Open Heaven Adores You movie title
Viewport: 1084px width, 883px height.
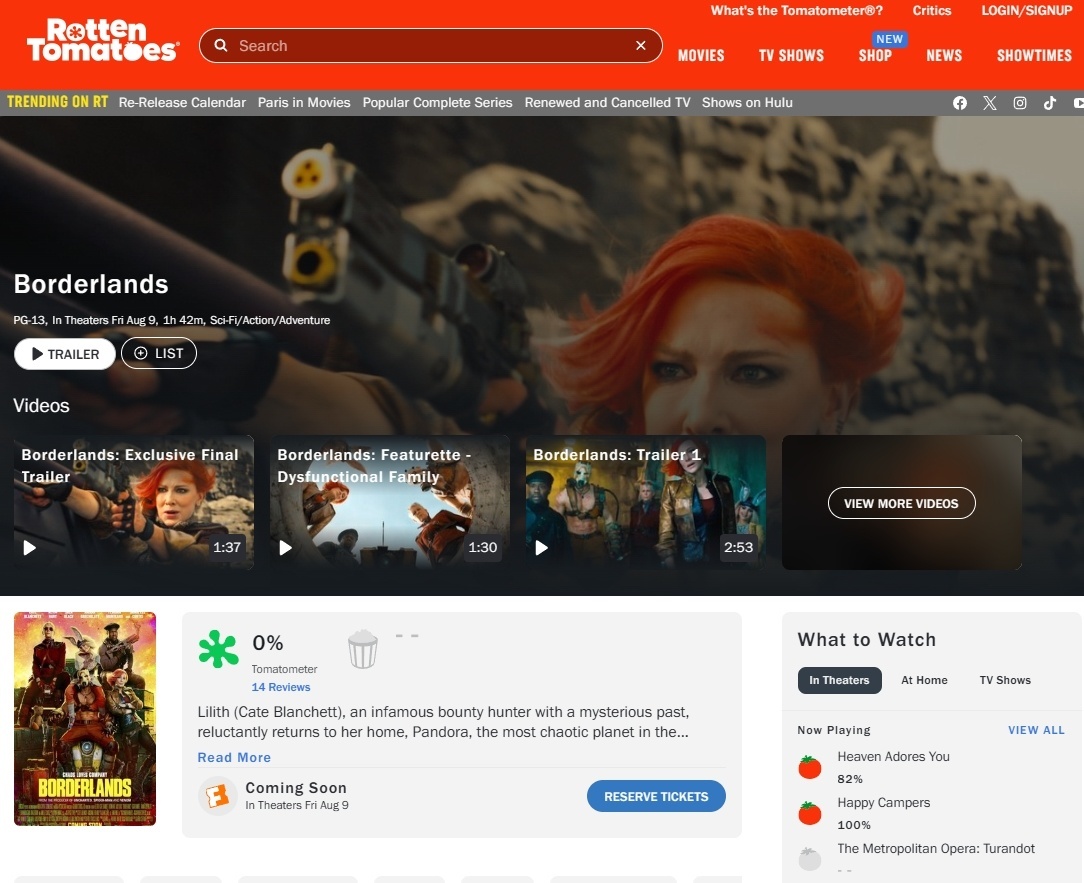(893, 756)
